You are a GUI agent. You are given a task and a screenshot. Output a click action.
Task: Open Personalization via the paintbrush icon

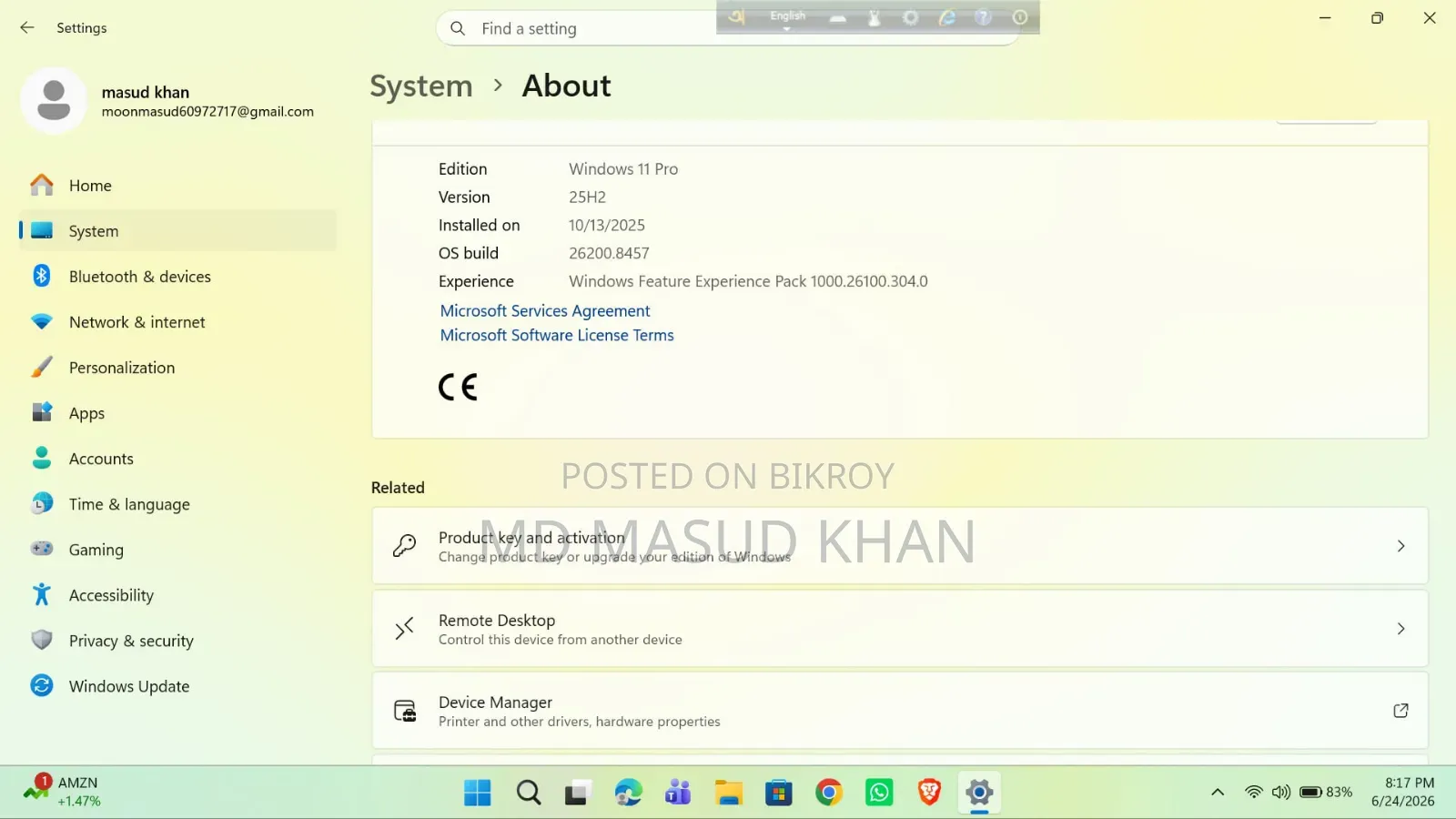tap(42, 368)
